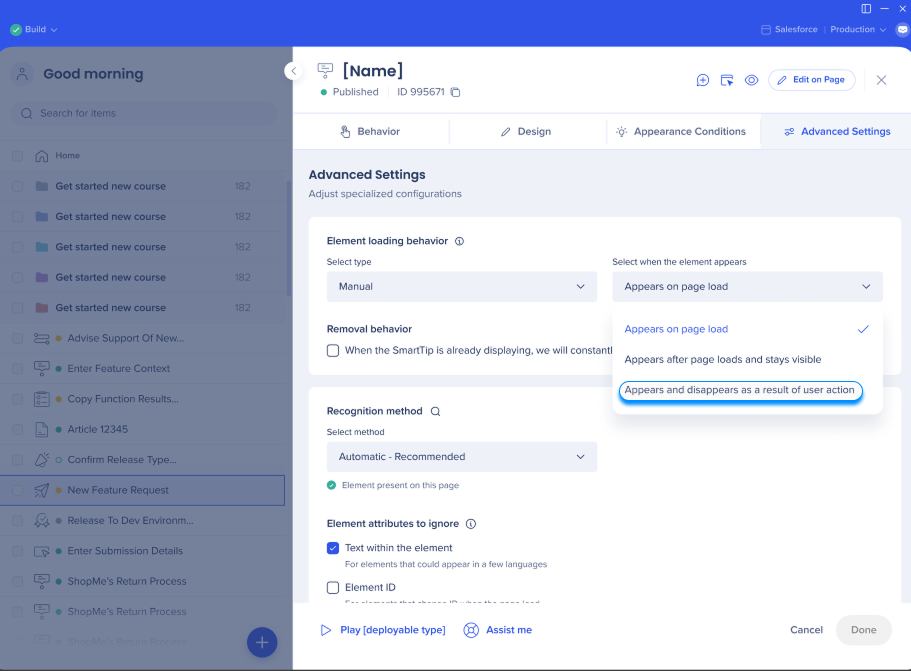Screen dimensions: 911x671
Task: Click the eye preview icon
Action: click(751, 80)
